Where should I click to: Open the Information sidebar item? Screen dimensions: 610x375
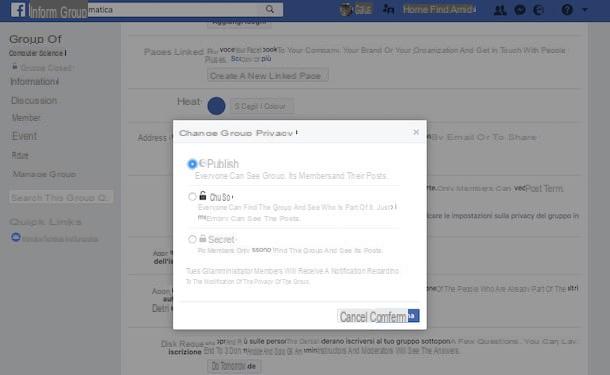(x=34, y=82)
